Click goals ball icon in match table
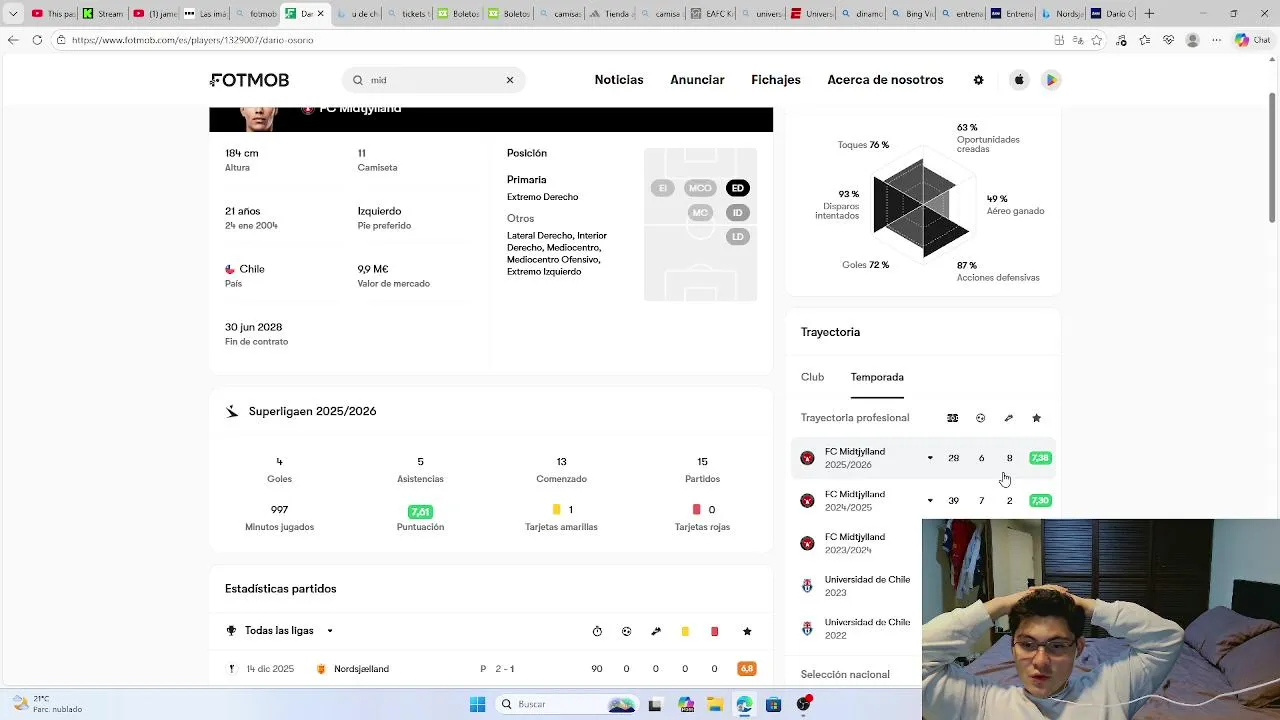Image resolution: width=1280 pixels, height=720 pixels. tap(627, 631)
